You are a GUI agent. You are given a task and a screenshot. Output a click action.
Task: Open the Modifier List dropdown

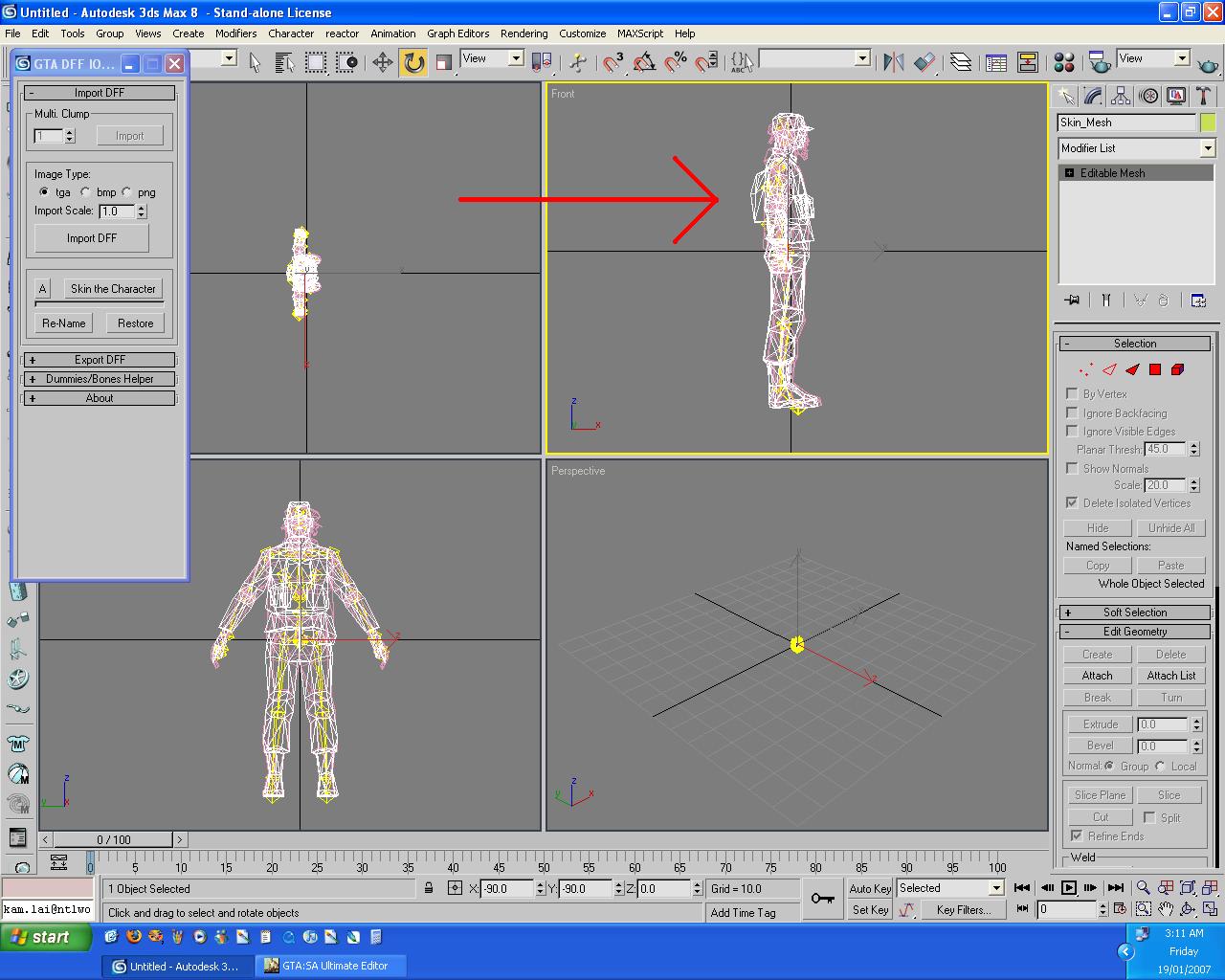[x=1207, y=148]
